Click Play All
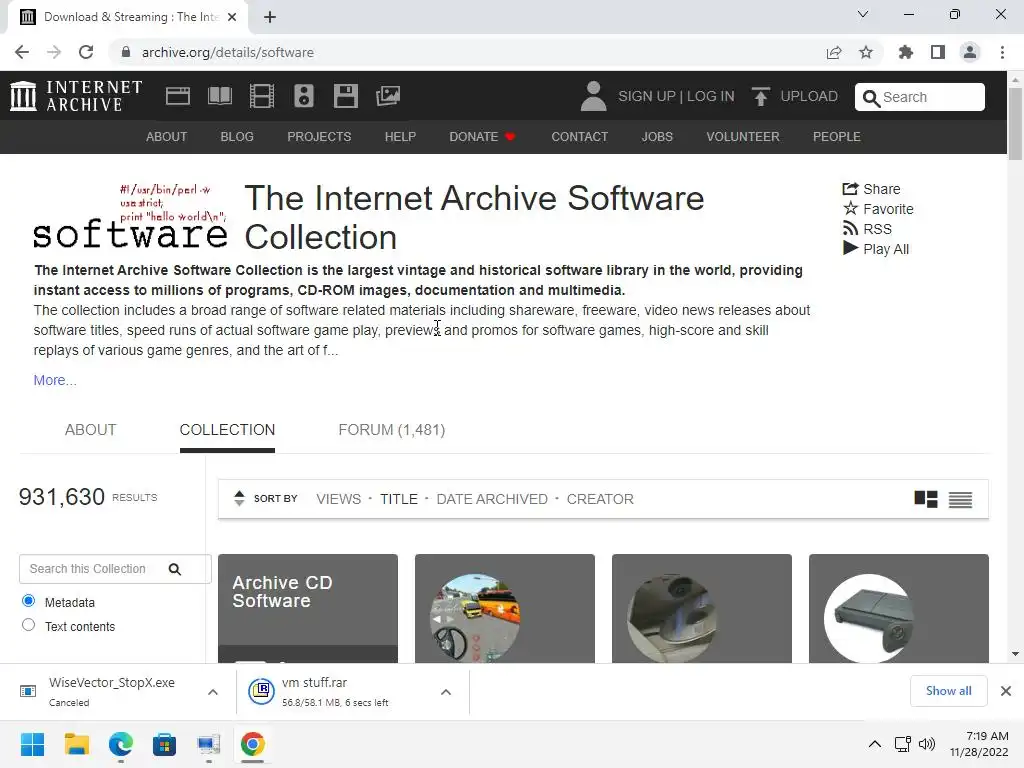Image resolution: width=1024 pixels, height=768 pixels. 875,249
